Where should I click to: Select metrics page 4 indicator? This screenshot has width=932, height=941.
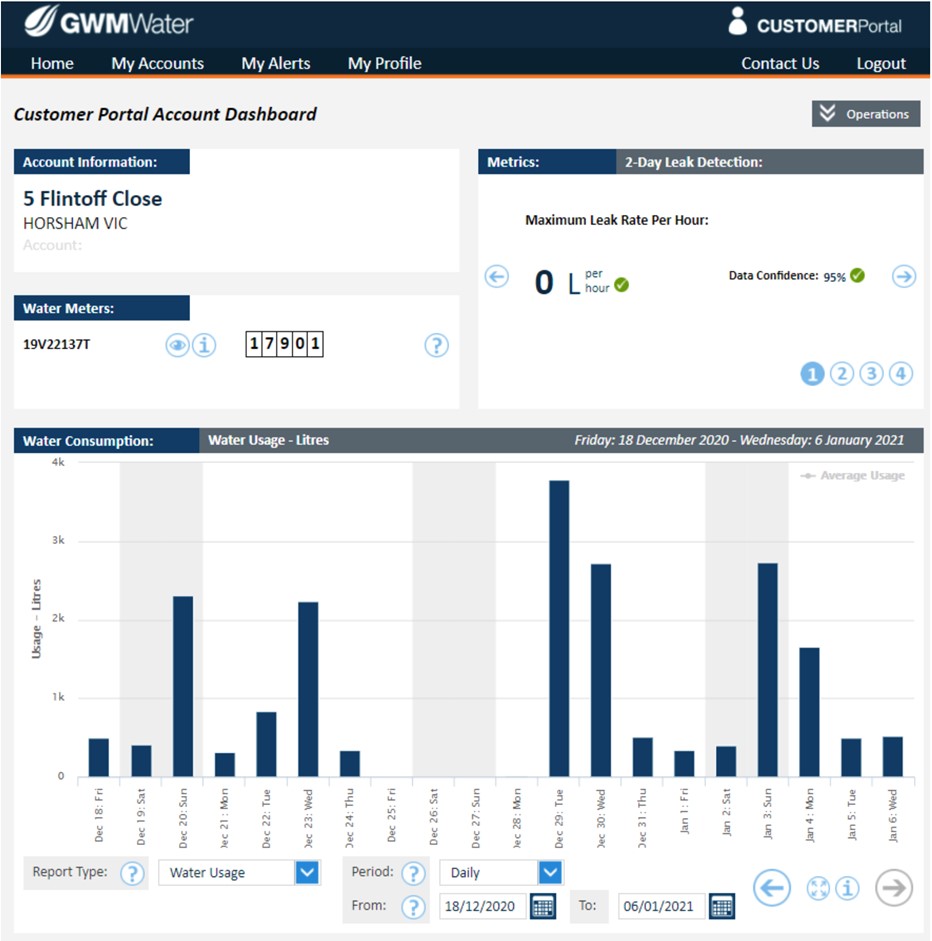(901, 374)
